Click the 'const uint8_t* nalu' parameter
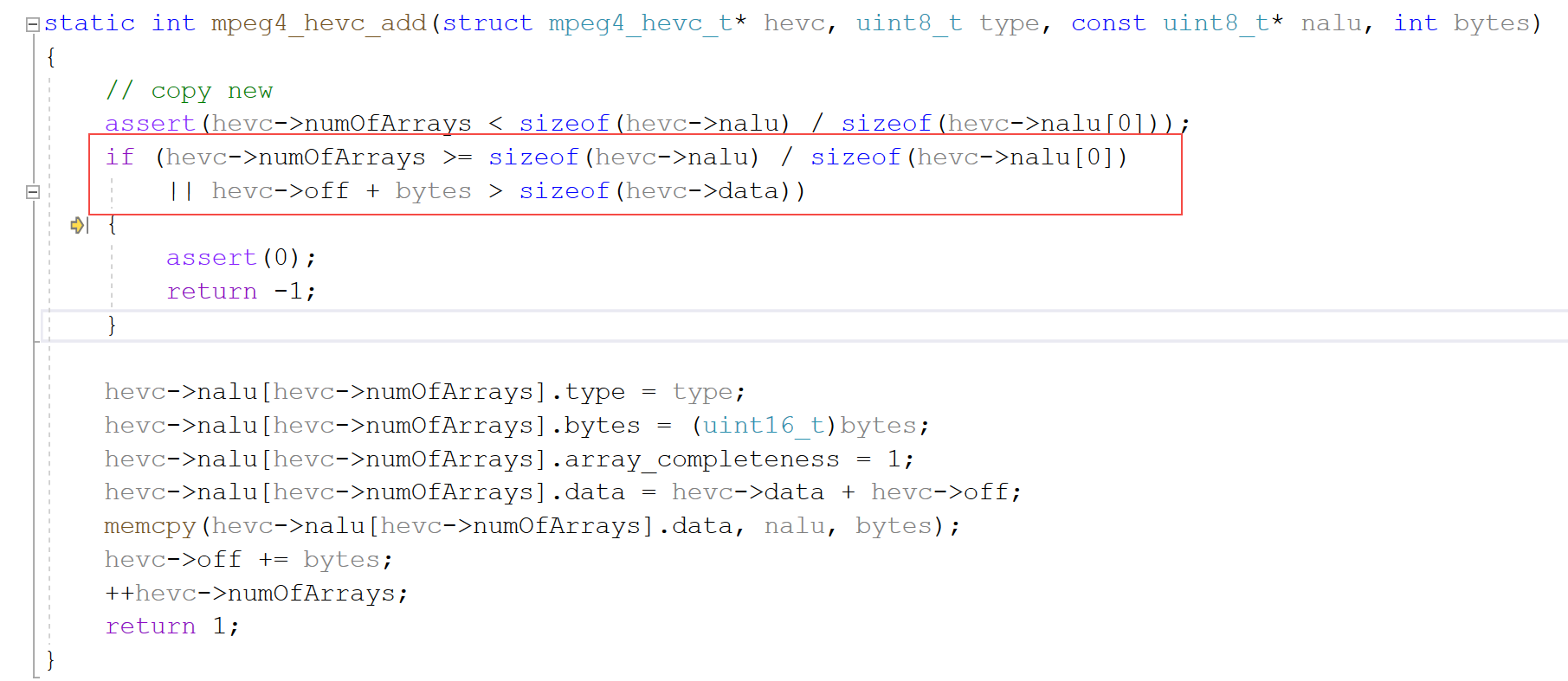 click(1216, 24)
